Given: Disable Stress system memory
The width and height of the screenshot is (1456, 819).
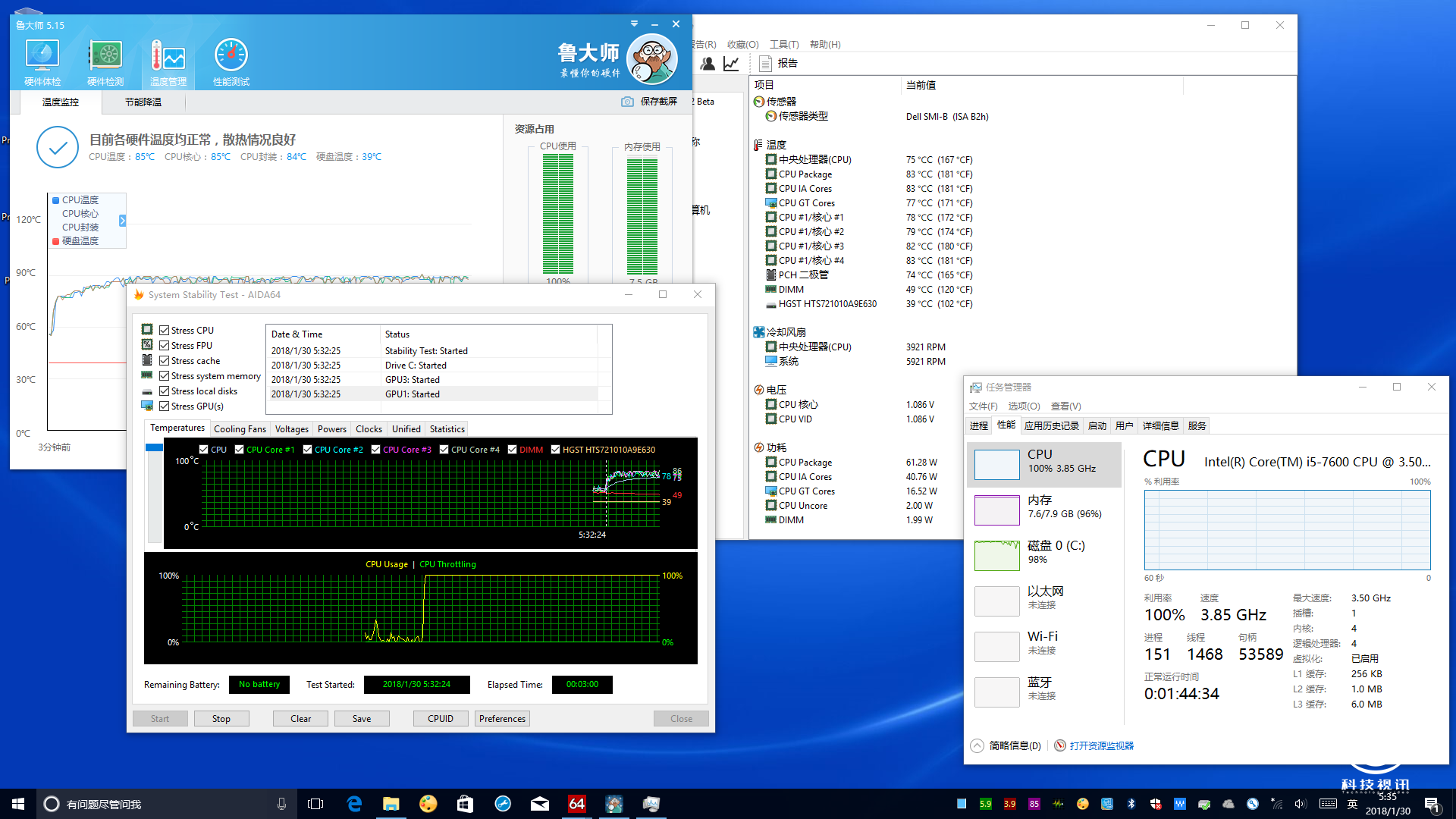Looking at the screenshot, I should [164, 375].
